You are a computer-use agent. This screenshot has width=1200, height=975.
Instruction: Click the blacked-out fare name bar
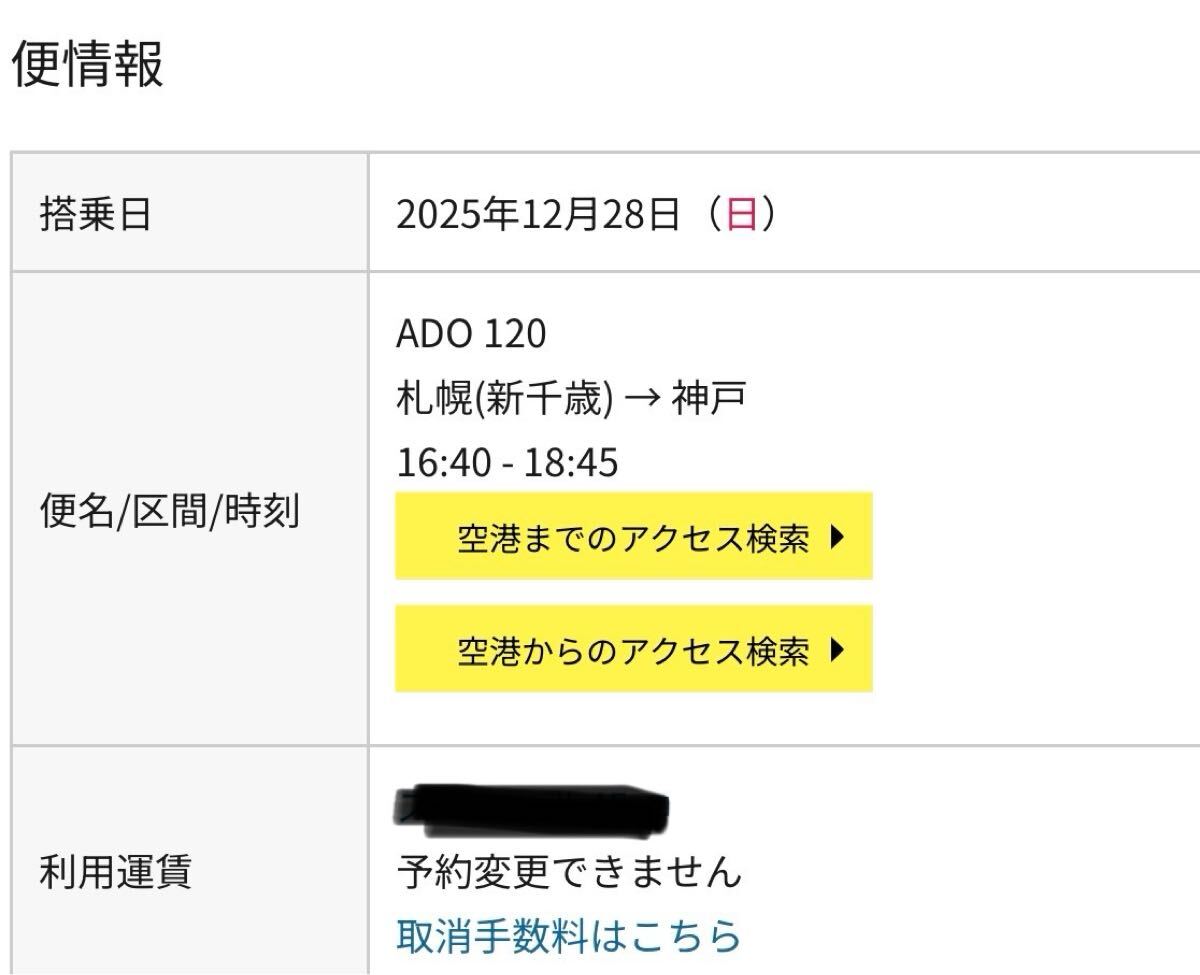(x=533, y=809)
